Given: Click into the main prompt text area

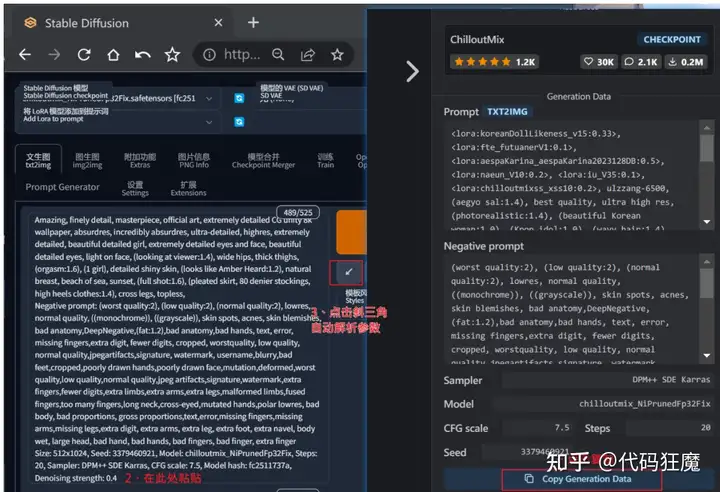Looking at the screenshot, I should [177, 348].
